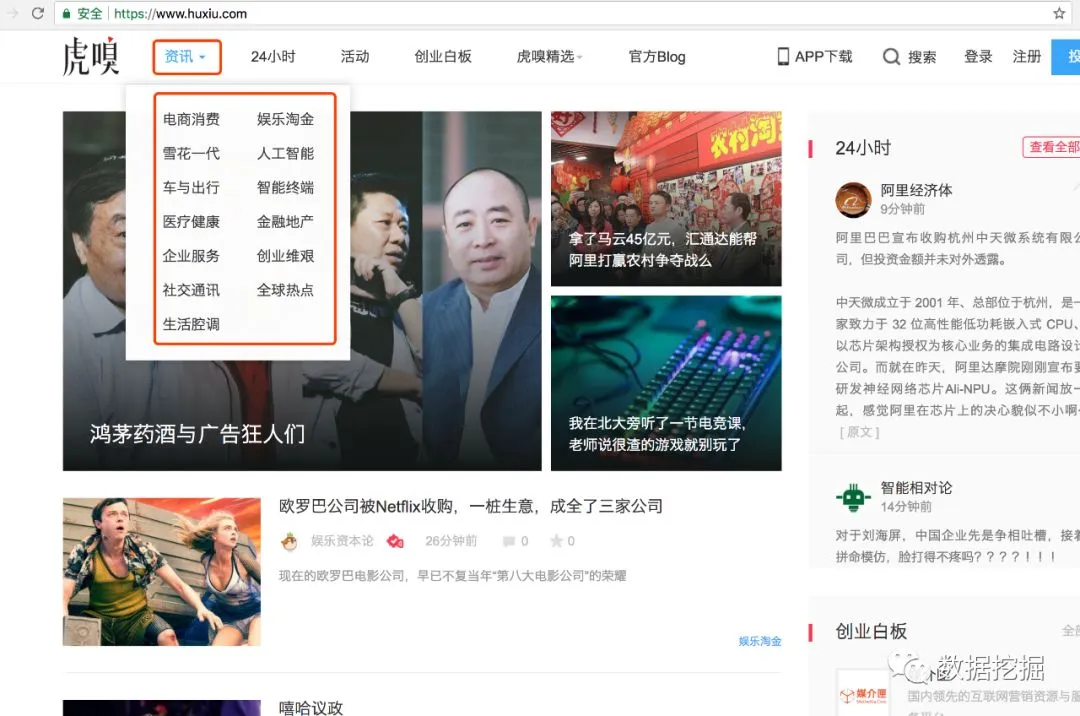
Task: Click the 登录 login link
Action: pos(978,56)
